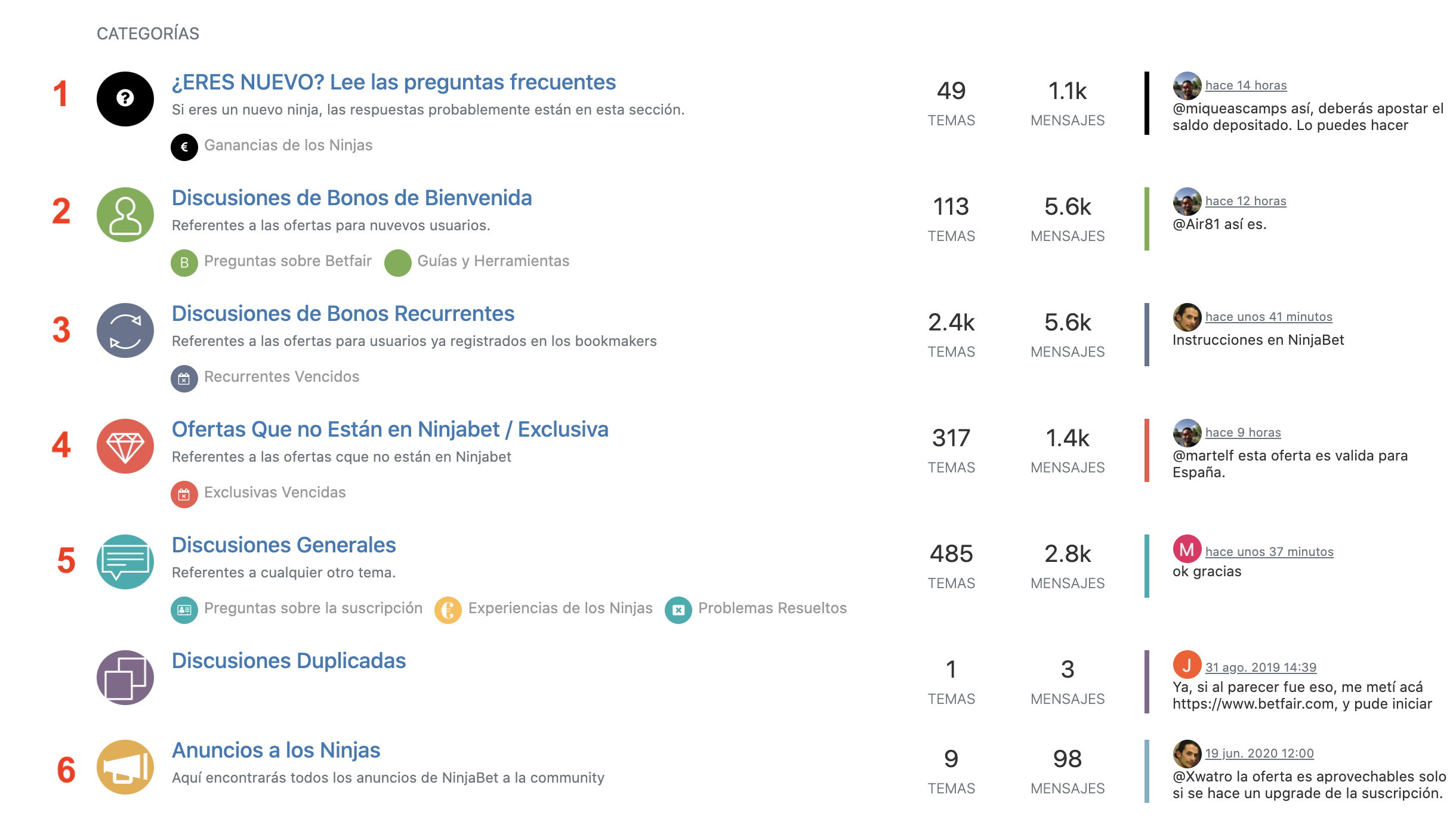
Task: Select the circular arrows Bonos Recurrentes icon
Action: tap(125, 330)
